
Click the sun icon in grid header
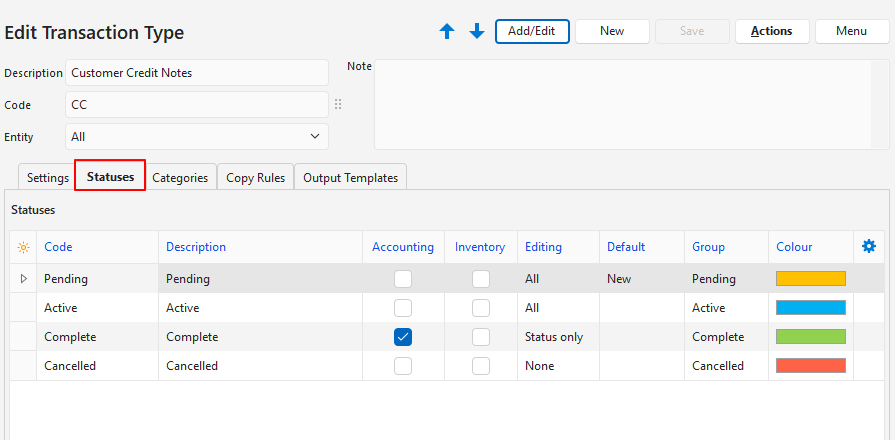coord(23,247)
